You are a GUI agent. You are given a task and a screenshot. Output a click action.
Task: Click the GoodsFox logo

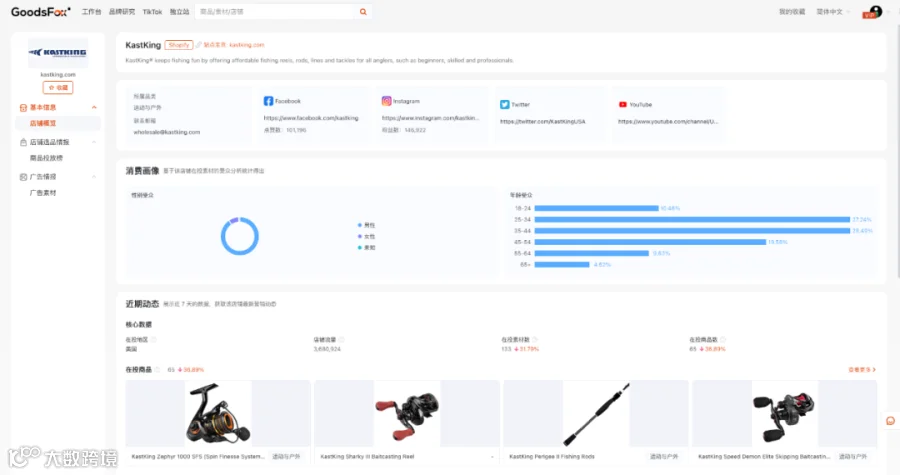(x=41, y=11)
